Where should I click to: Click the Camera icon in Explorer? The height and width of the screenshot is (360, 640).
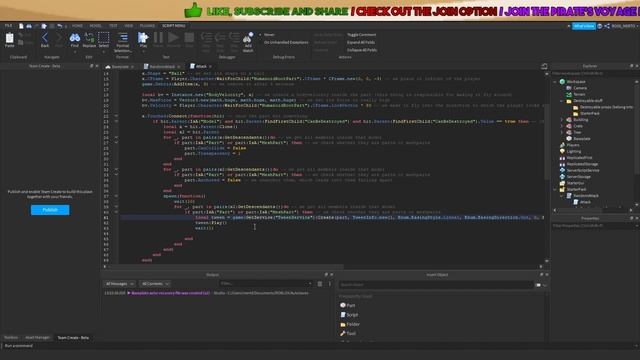click(x=569, y=88)
